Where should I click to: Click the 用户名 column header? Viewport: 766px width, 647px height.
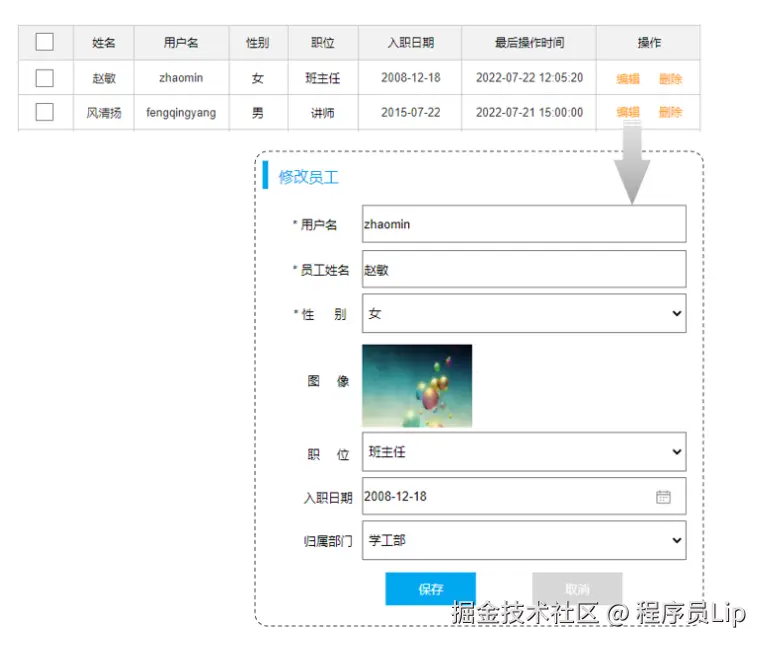point(181,43)
